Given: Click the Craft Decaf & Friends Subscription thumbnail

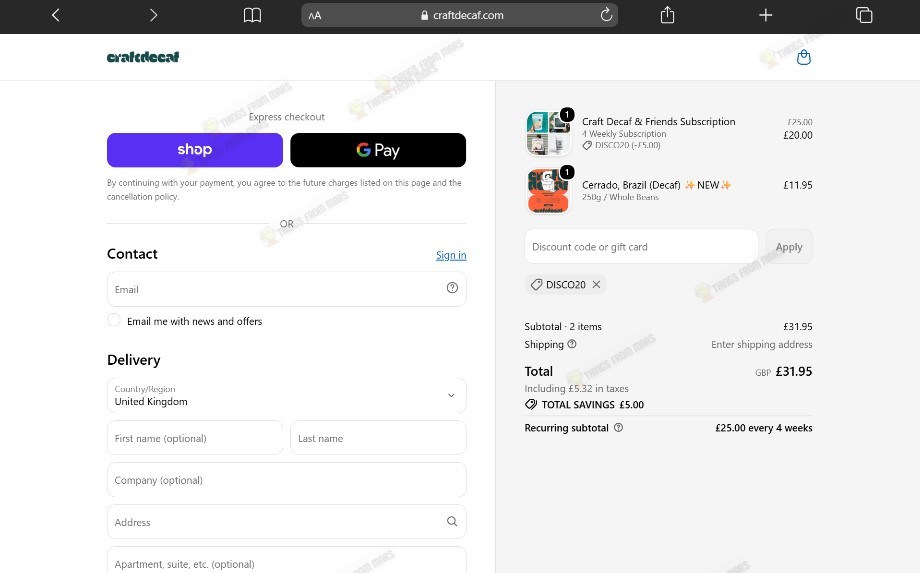Looking at the screenshot, I should (x=549, y=133).
